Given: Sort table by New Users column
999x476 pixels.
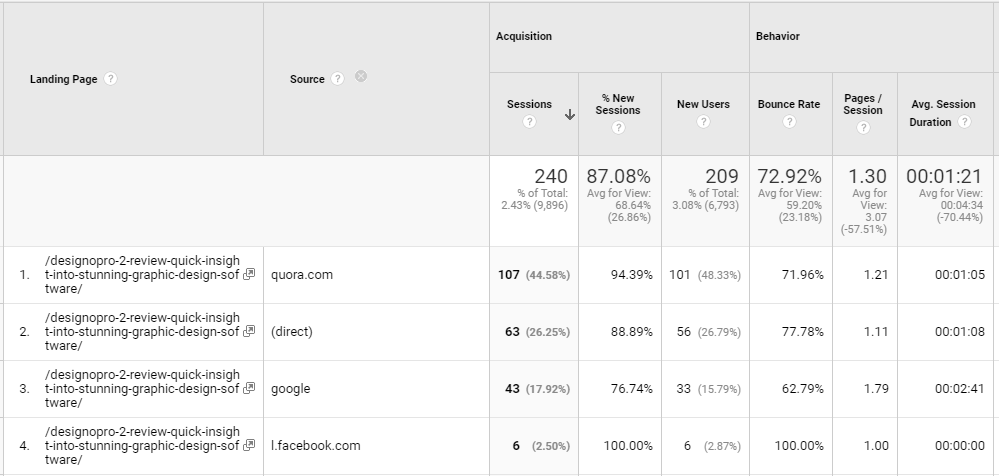Looking at the screenshot, I should tap(703, 104).
